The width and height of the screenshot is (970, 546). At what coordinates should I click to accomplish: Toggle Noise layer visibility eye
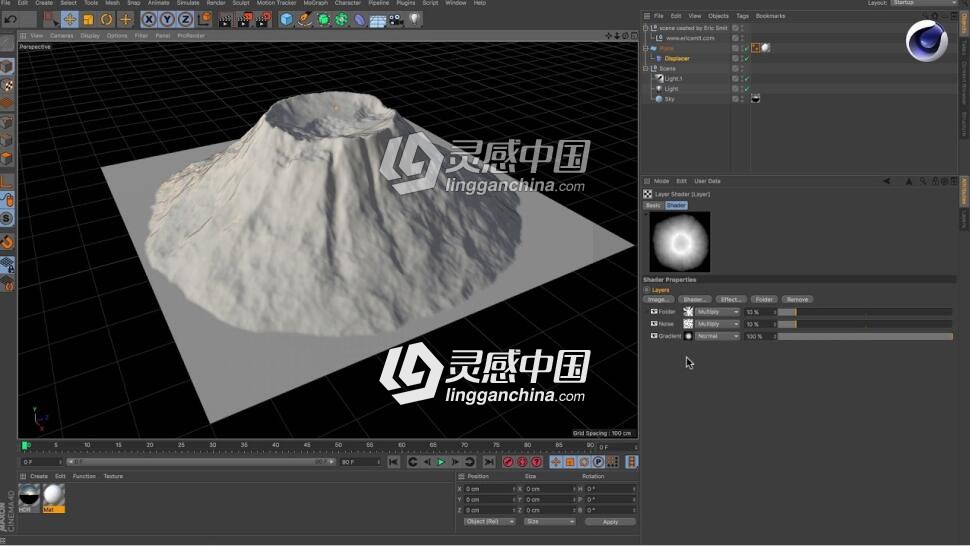click(654, 323)
